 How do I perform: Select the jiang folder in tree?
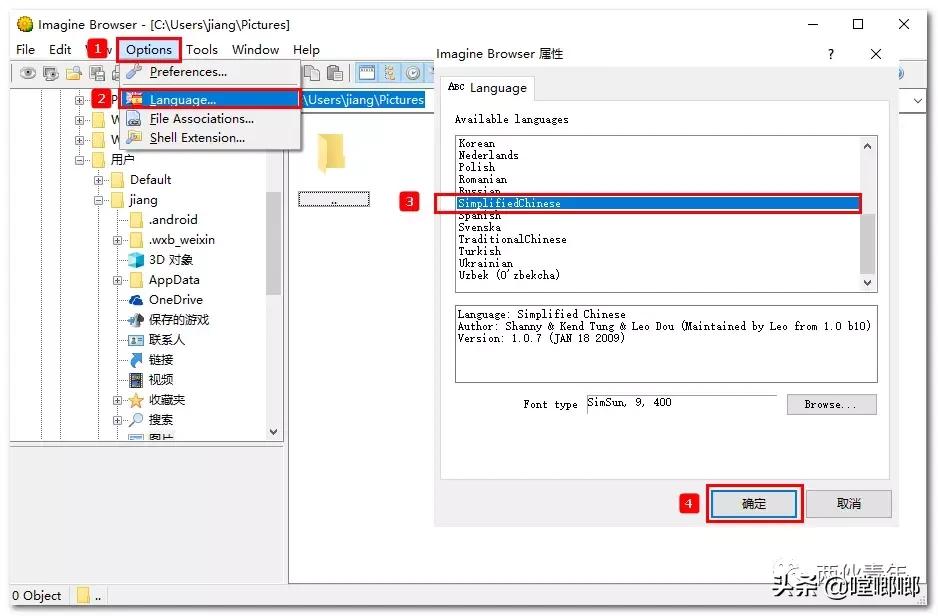143,200
